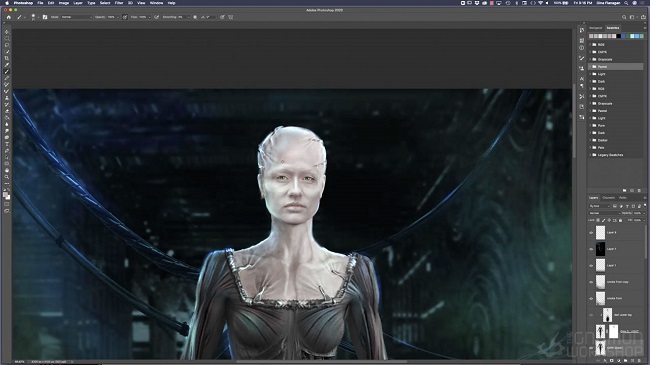This screenshot has height=365, width=650.
Task: Switch to the Channels tab
Action: 609,198
